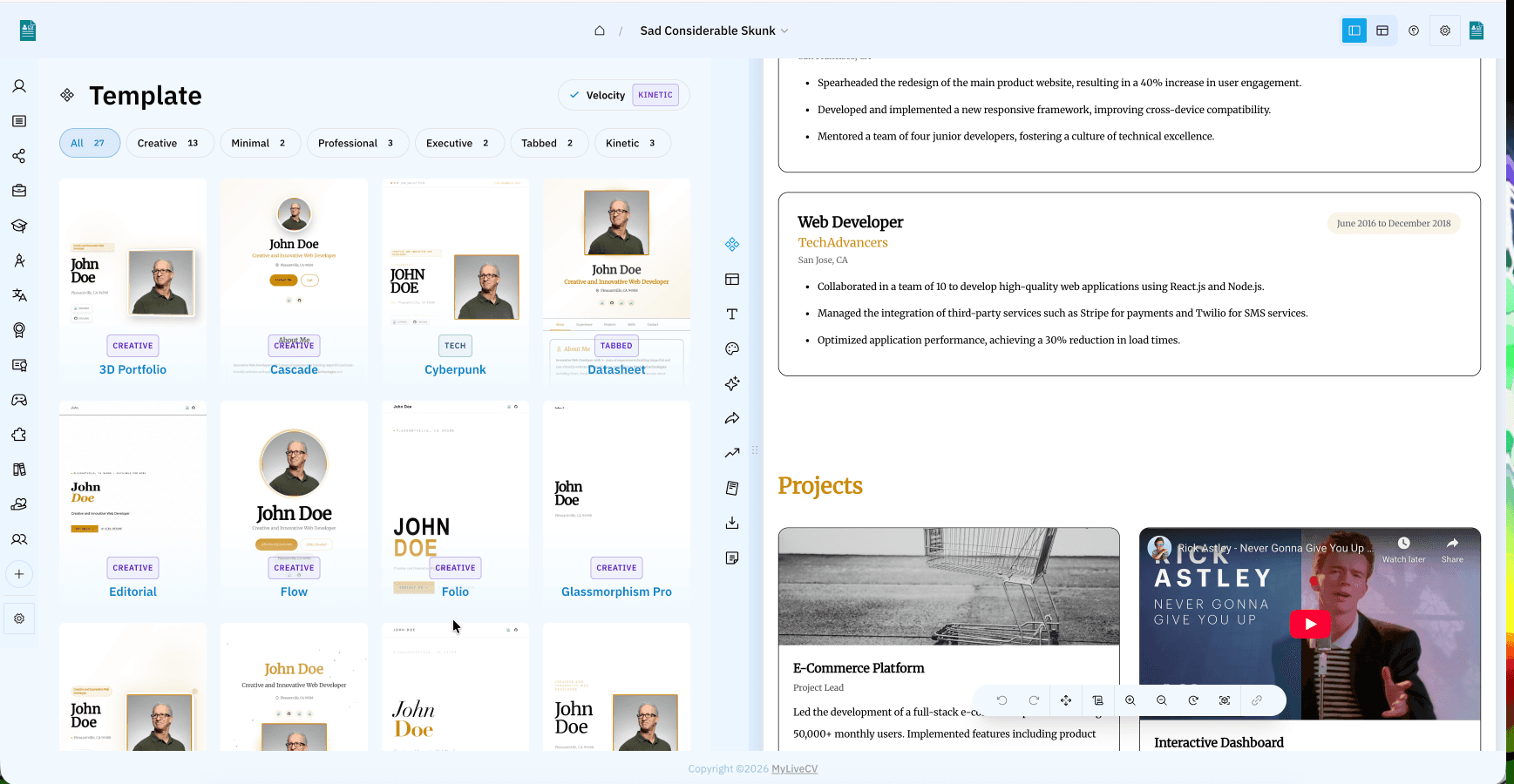Click the undo button in floating toolbar
The width and height of the screenshot is (1514, 784).
[x=1002, y=700]
